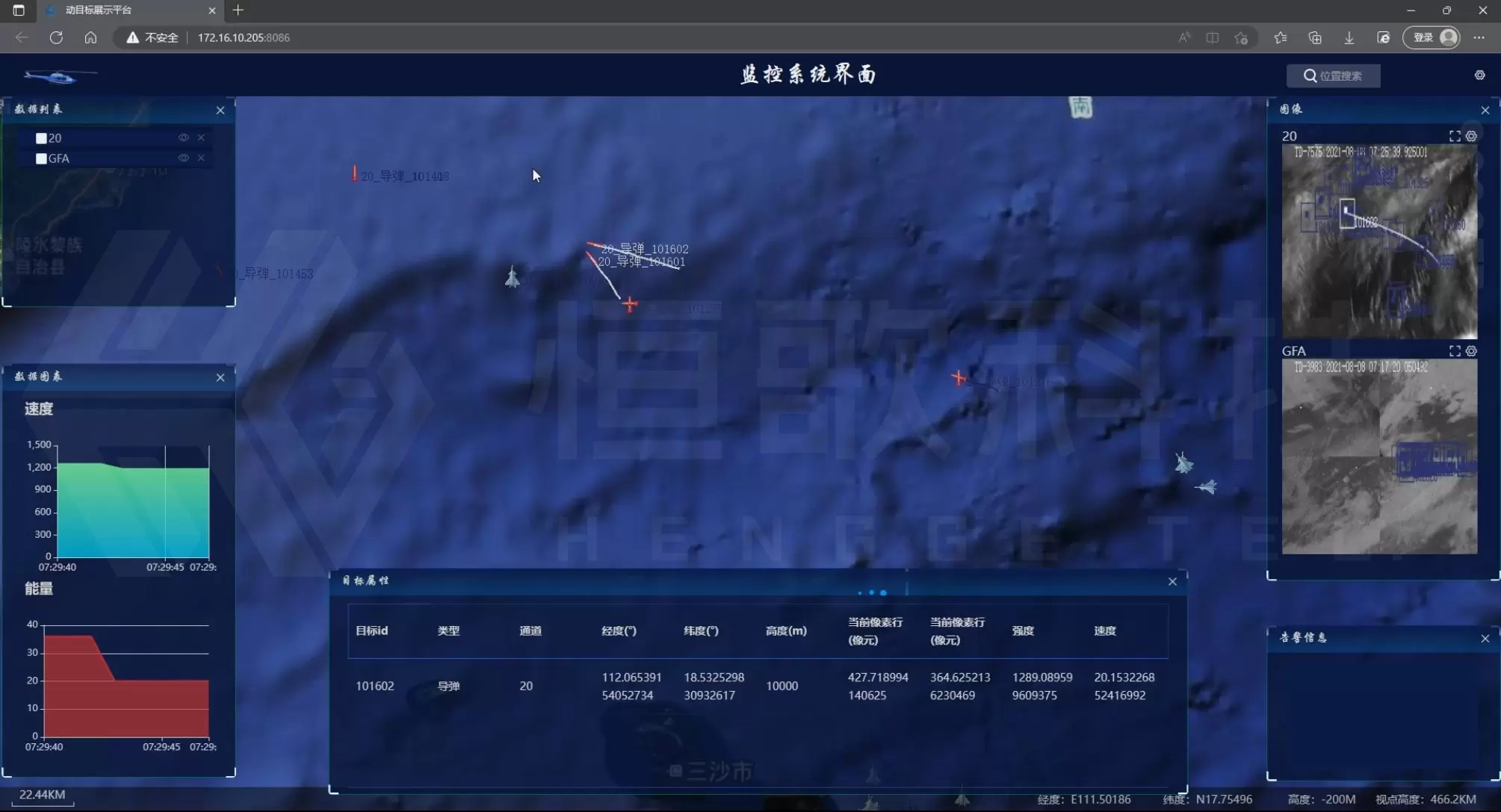Open the browser favorites list

pyautogui.click(x=1281, y=37)
